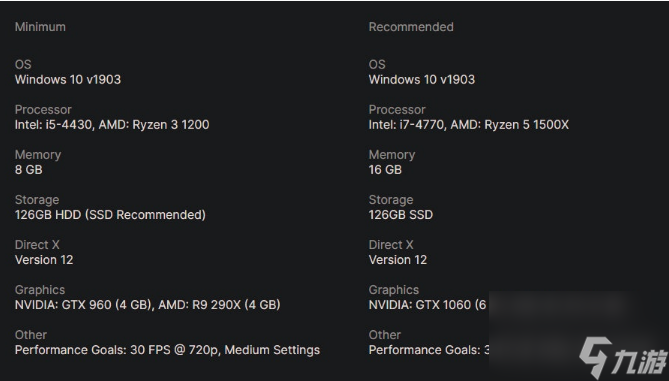669x381 pixels.
Task: Click Intel i7-4770 Ryzen 5 1500X text
Action: [x=468, y=125]
